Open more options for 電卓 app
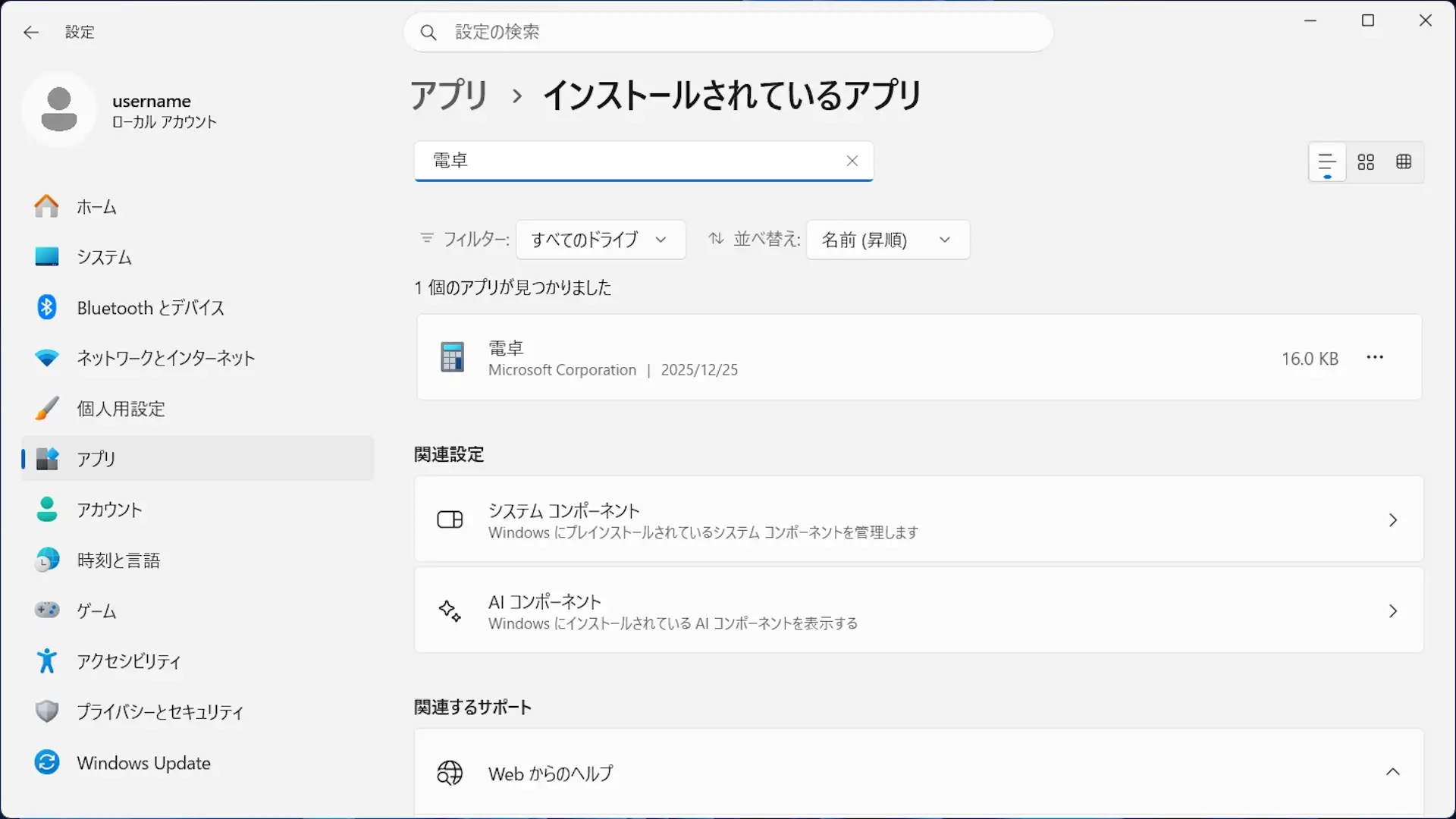Image resolution: width=1456 pixels, height=819 pixels. point(1375,357)
